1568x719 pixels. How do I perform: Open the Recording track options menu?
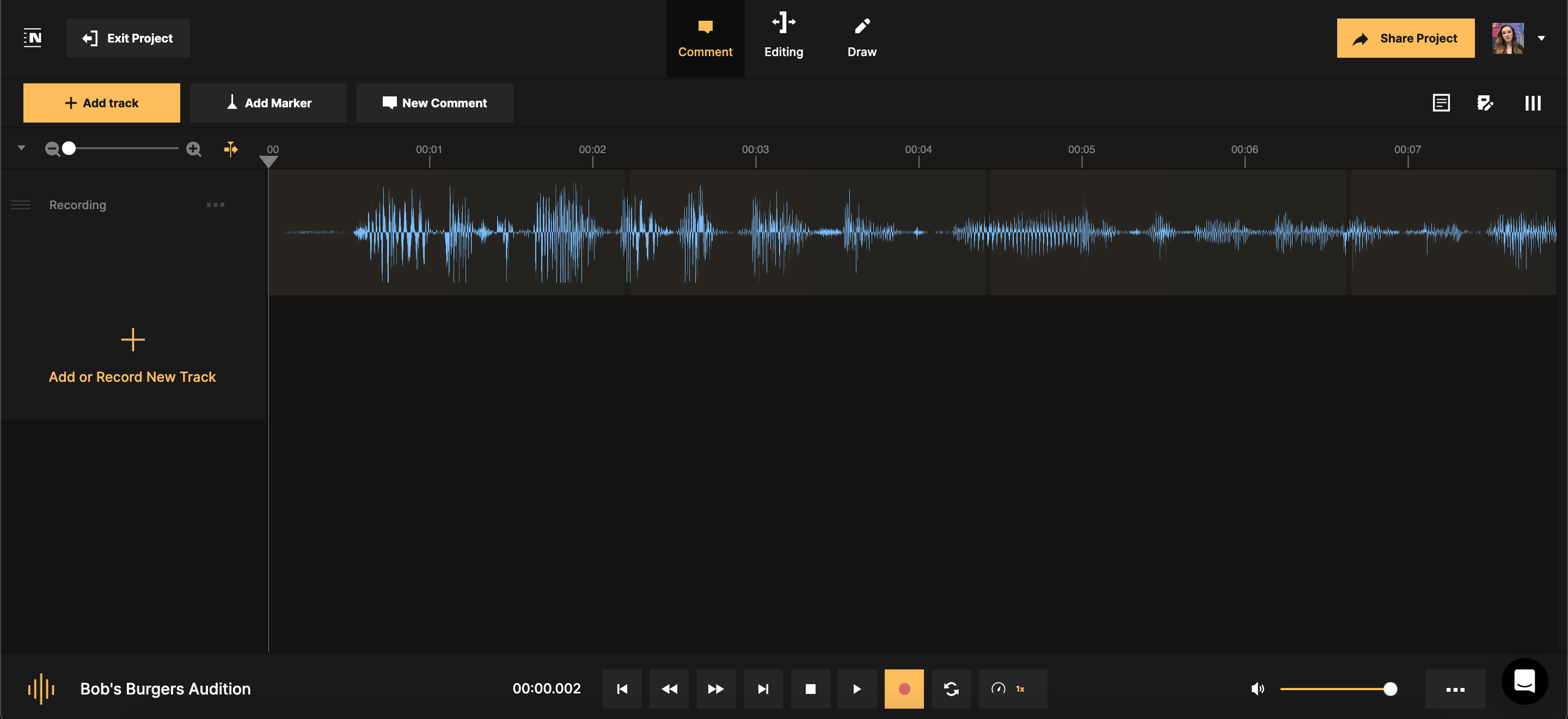[x=215, y=205]
